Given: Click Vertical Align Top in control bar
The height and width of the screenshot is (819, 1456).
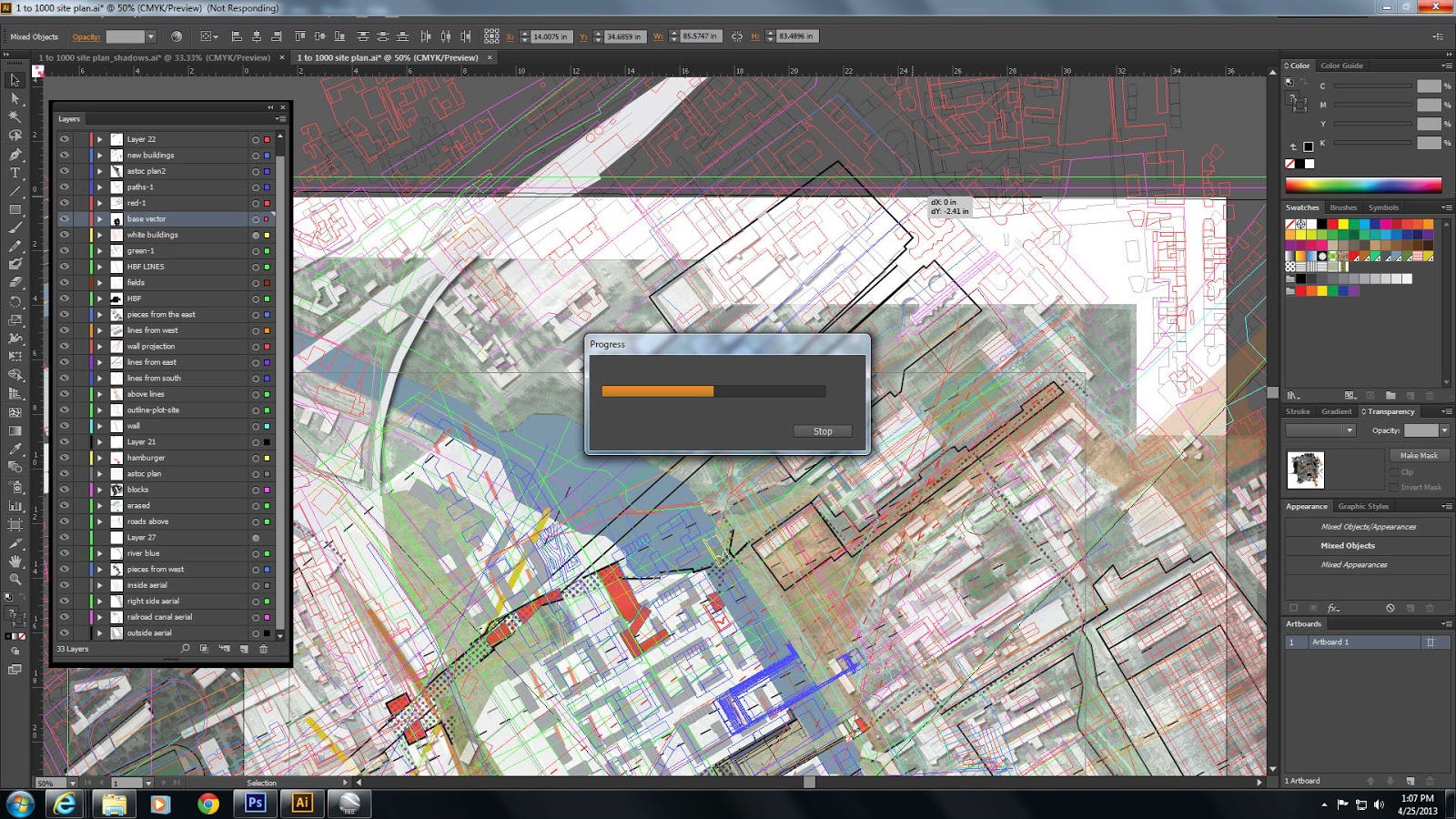Looking at the screenshot, I should (300, 36).
